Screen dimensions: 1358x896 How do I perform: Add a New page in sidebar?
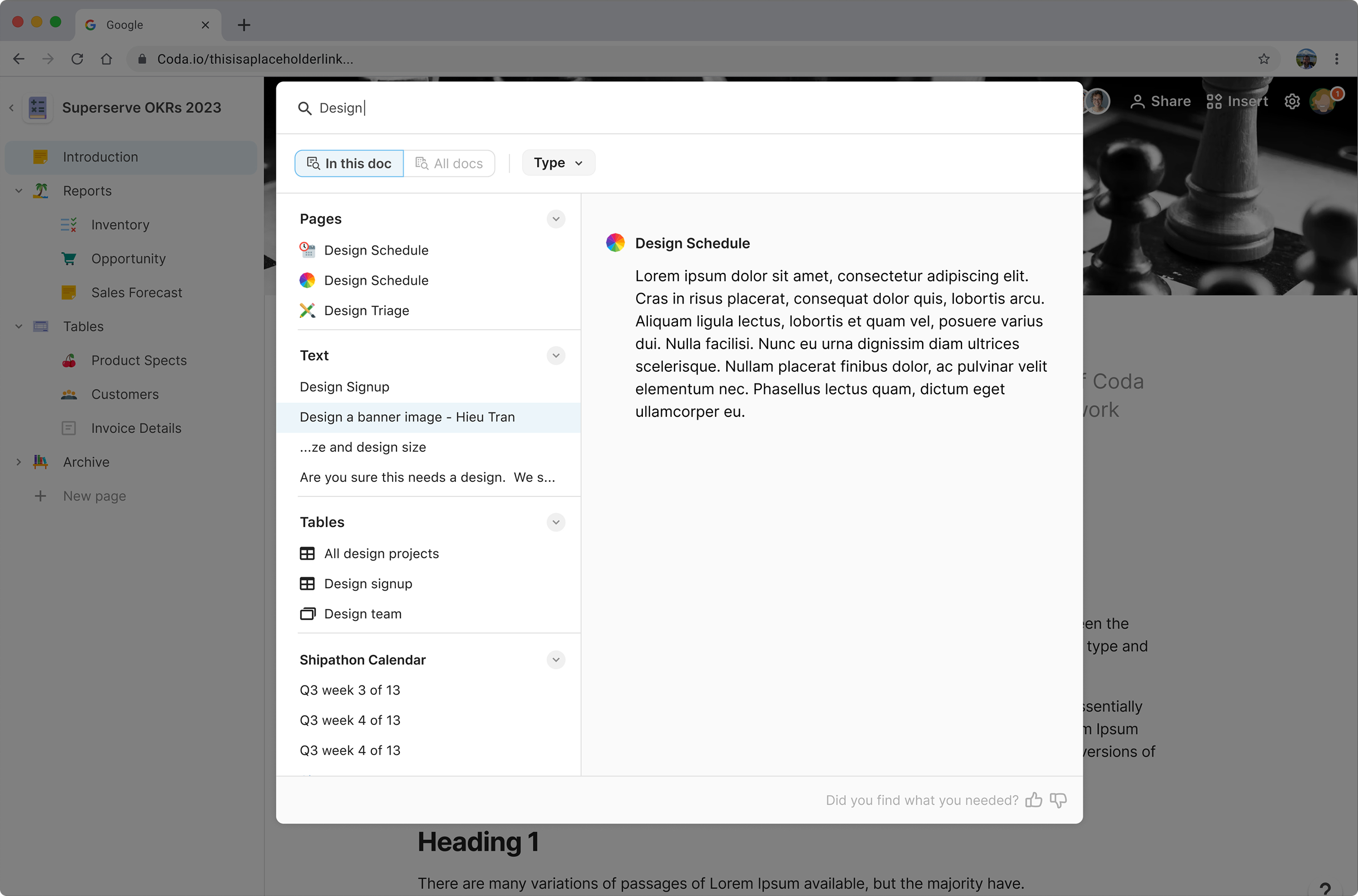tap(95, 496)
